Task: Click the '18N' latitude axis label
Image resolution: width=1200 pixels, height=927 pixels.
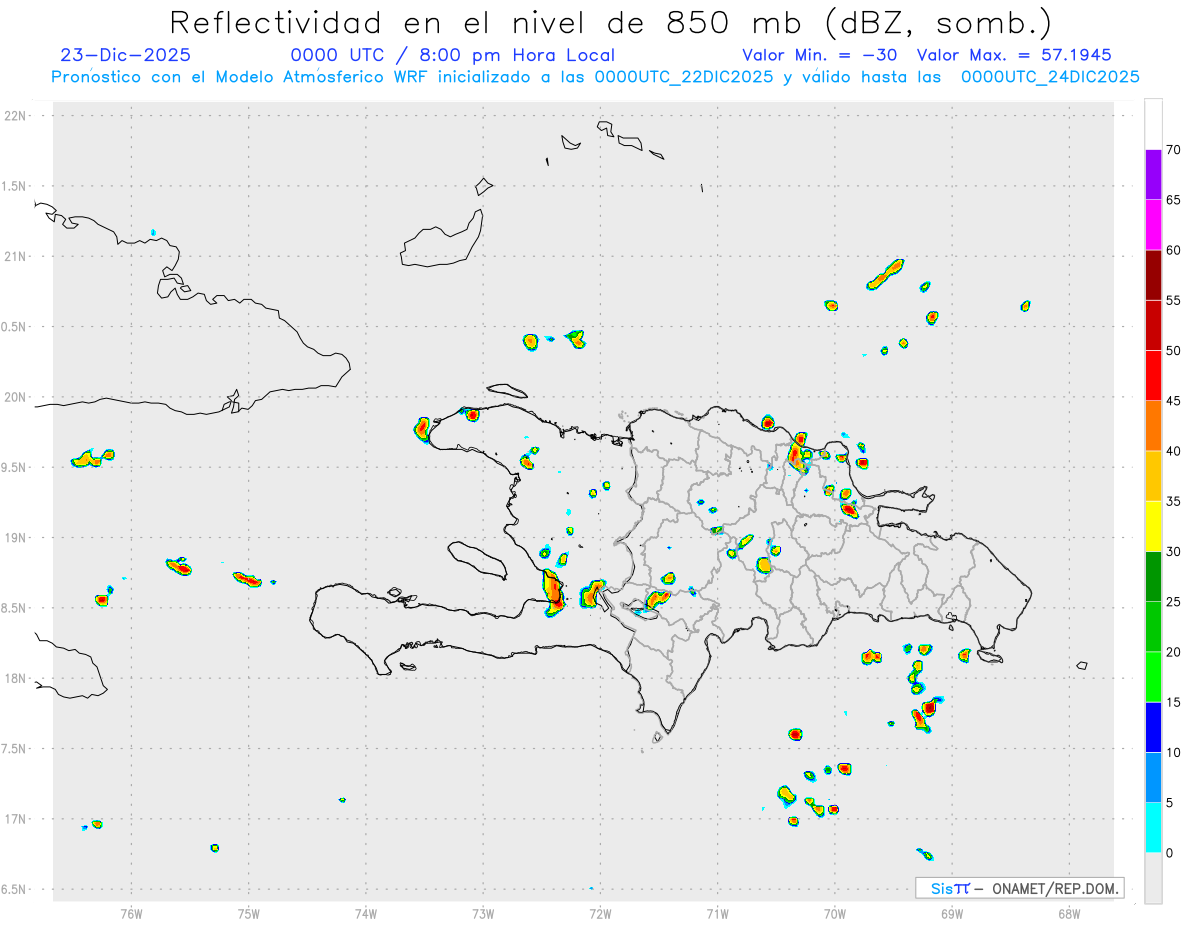Action: point(17,678)
